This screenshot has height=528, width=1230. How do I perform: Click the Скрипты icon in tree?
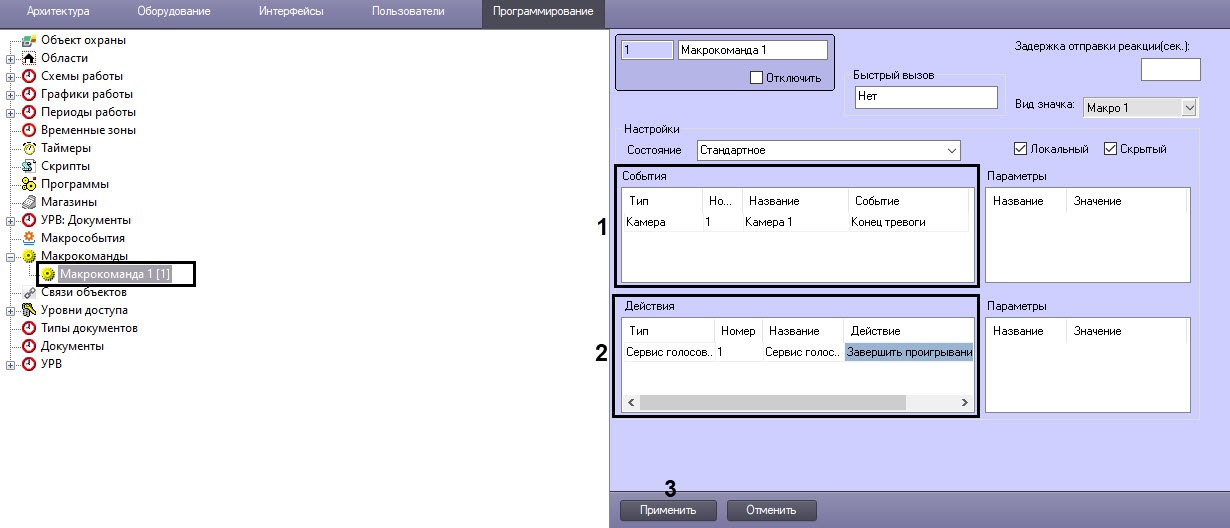(29, 166)
